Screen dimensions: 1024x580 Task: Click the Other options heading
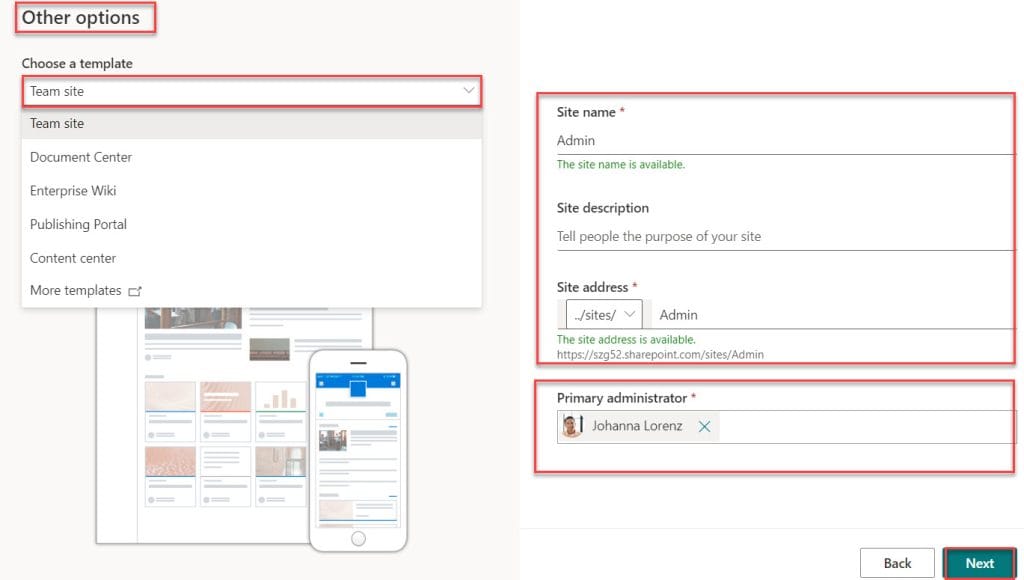[81, 18]
